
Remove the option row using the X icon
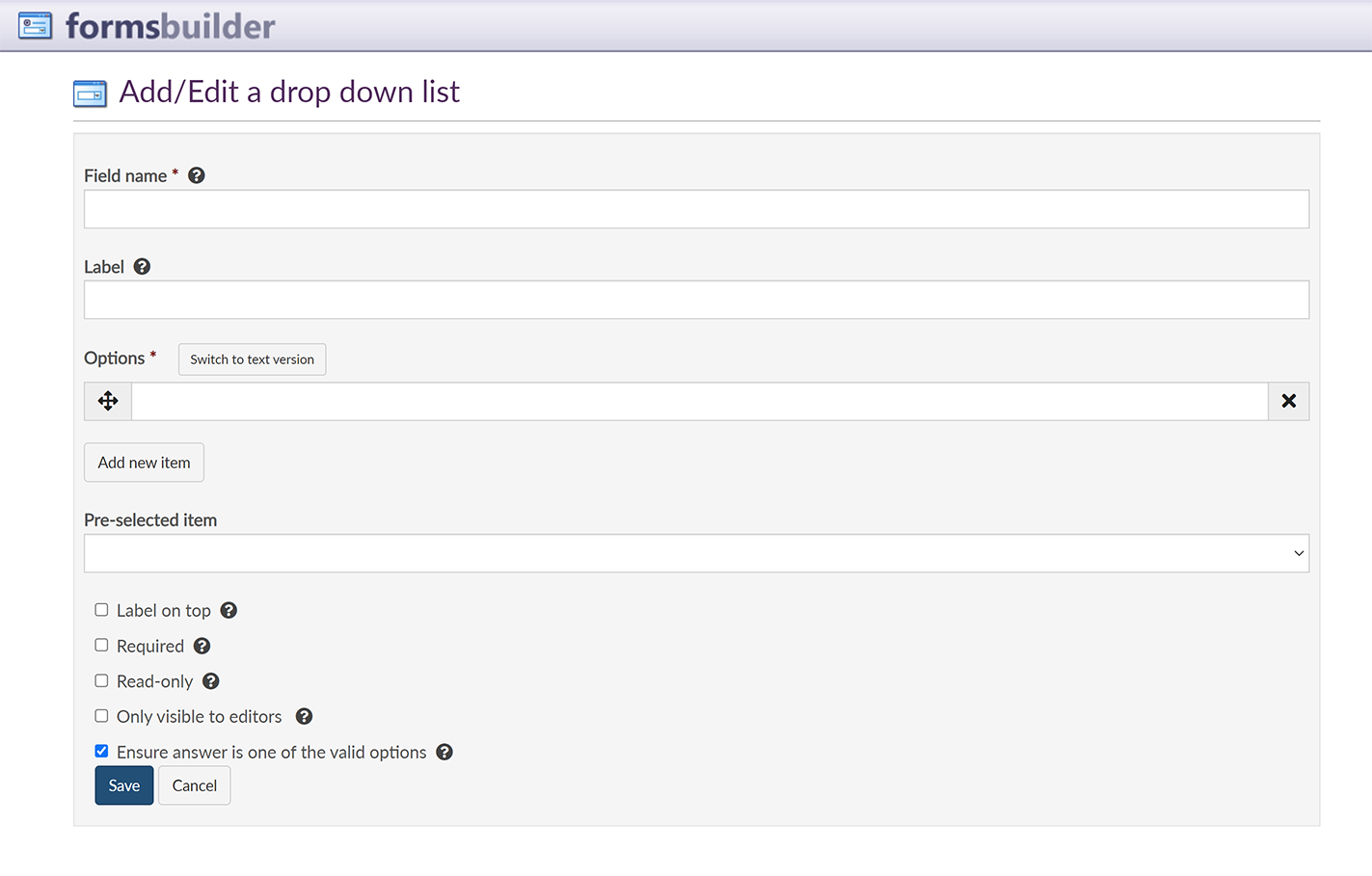(x=1288, y=401)
